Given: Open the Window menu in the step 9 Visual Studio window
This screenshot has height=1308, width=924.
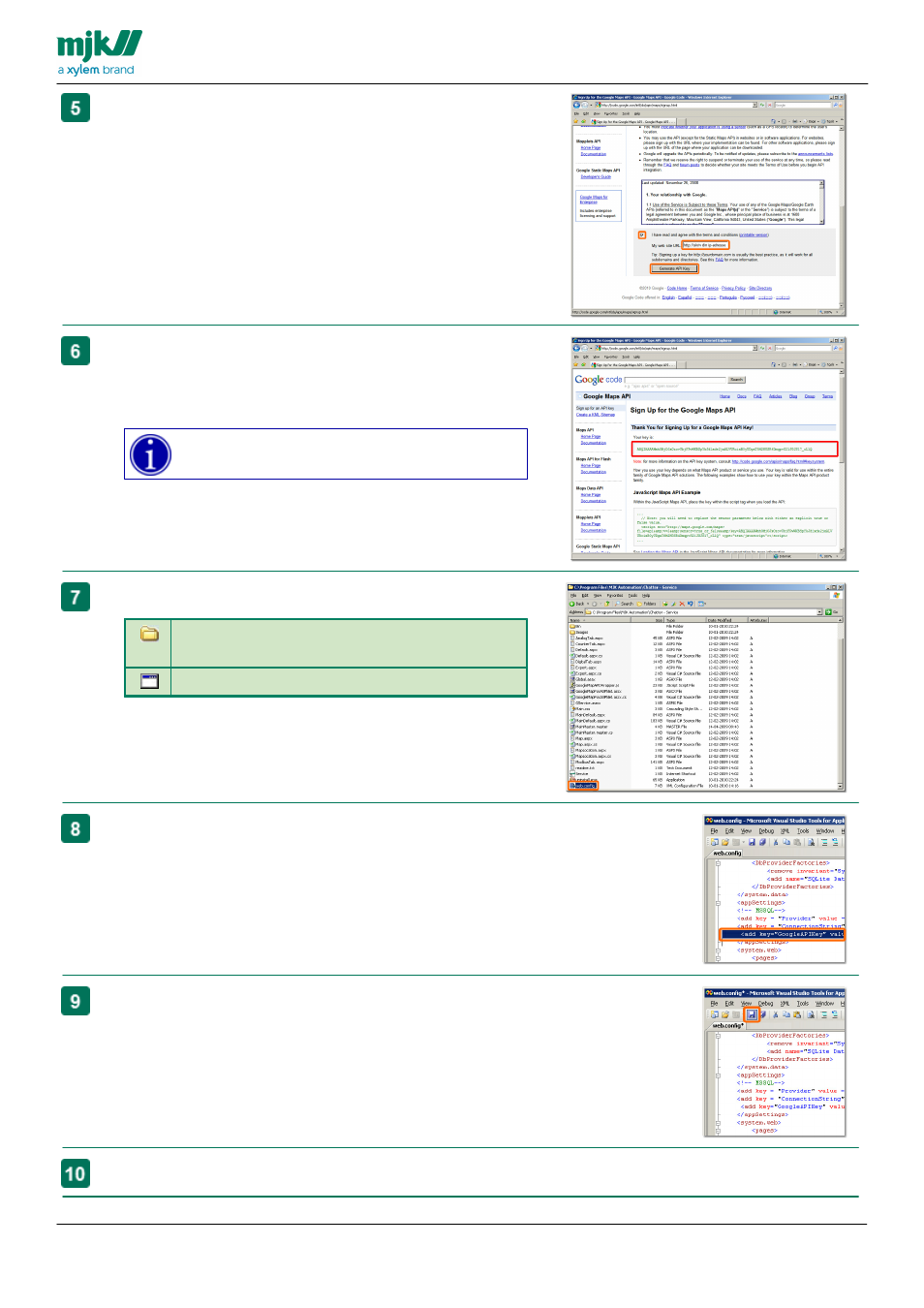Looking at the screenshot, I should (x=825, y=1004).
